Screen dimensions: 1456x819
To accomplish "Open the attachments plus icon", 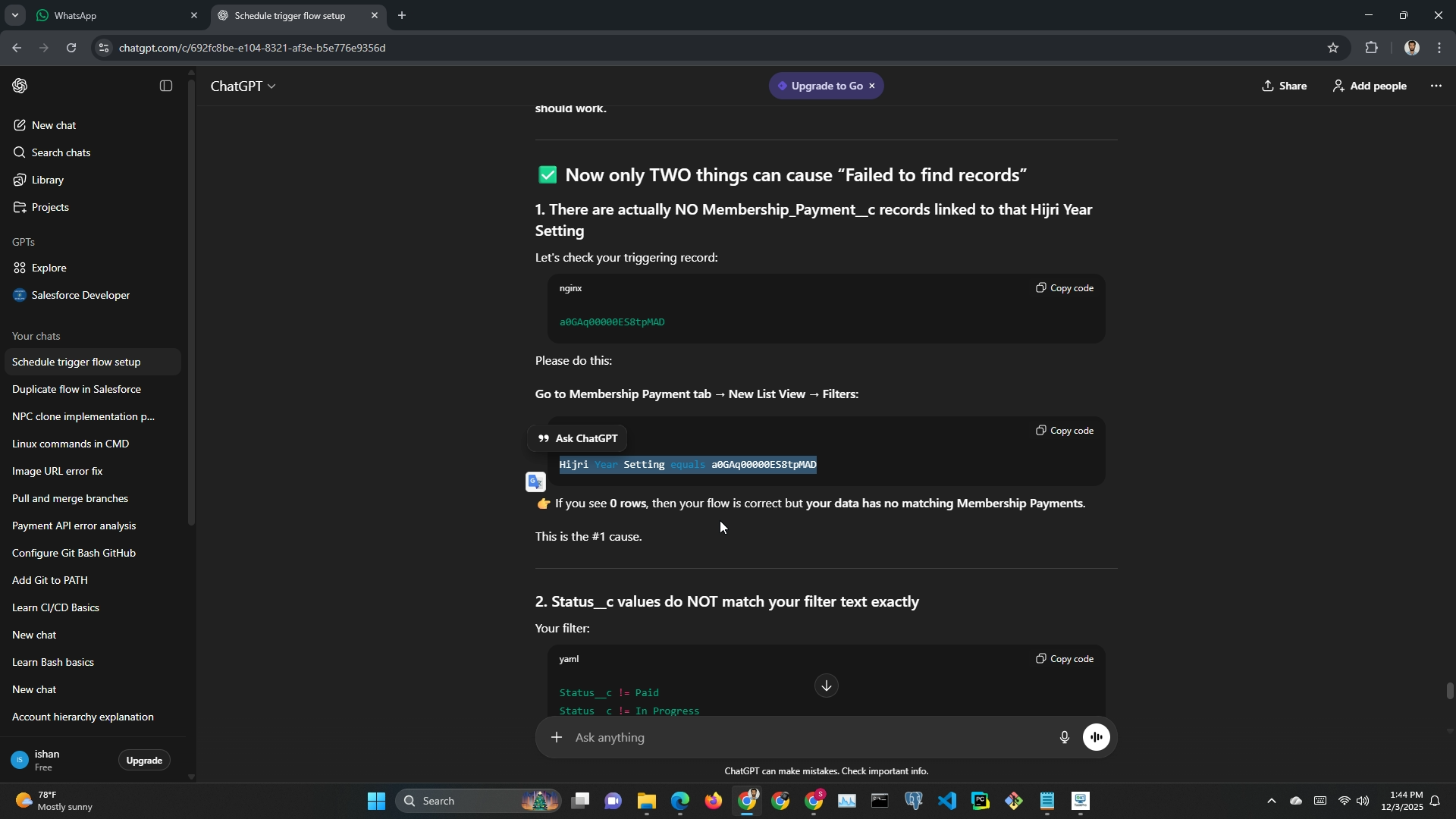I will tap(557, 737).
